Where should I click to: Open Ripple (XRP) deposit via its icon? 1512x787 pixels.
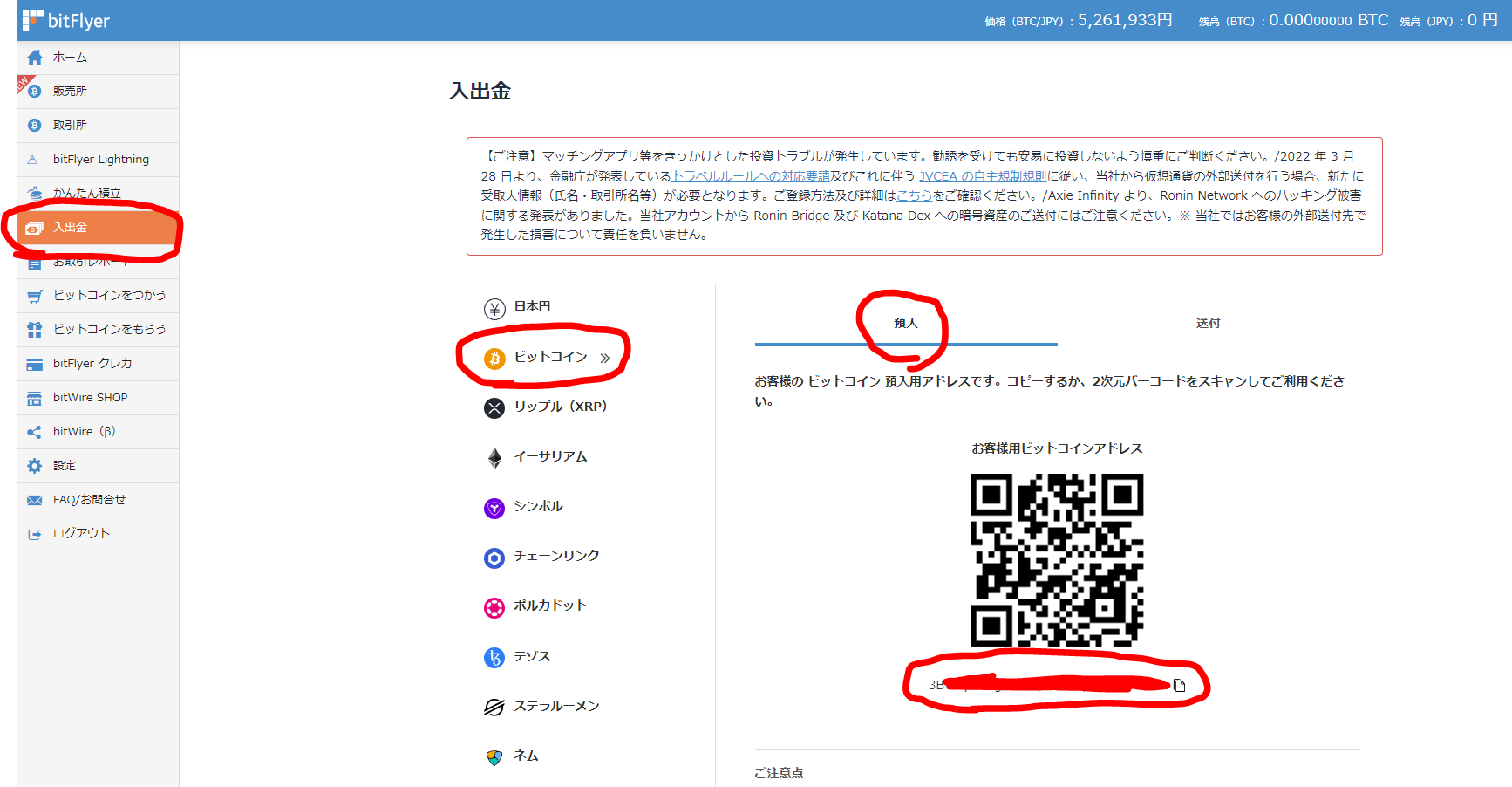(494, 407)
